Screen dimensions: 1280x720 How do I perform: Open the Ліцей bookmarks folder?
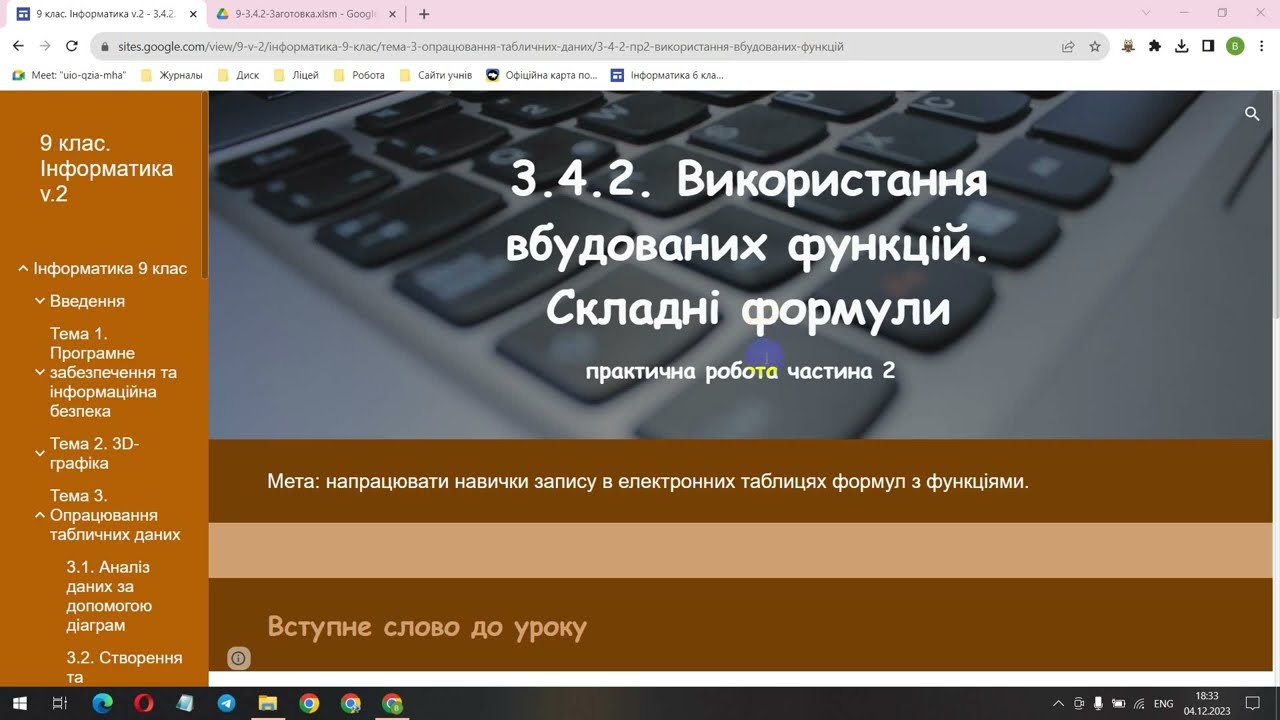click(x=295, y=75)
